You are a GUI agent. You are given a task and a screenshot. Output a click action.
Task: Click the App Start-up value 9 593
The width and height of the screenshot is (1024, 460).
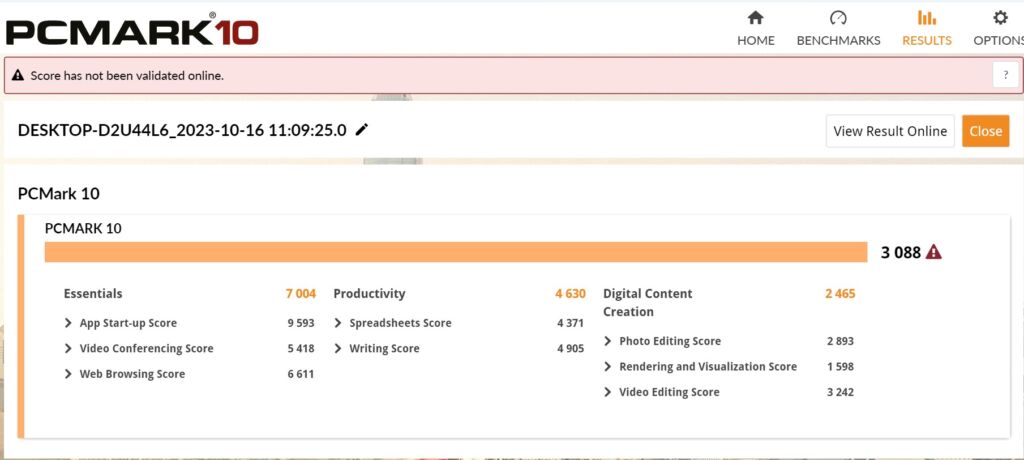coord(300,323)
